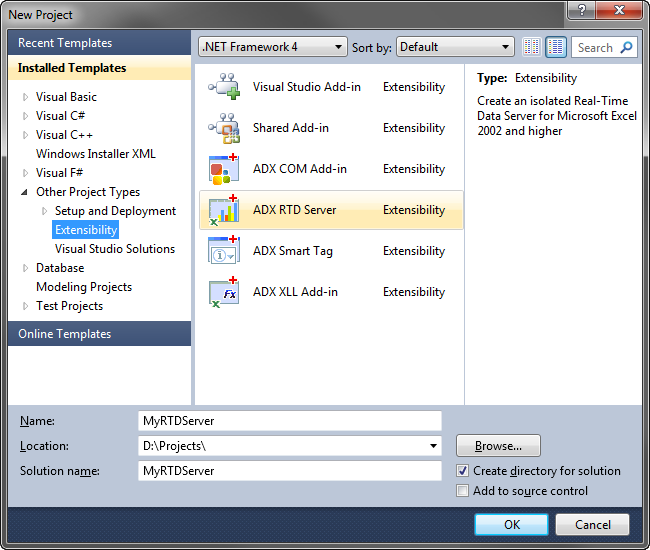Switch to medium icons list view

tap(556, 47)
